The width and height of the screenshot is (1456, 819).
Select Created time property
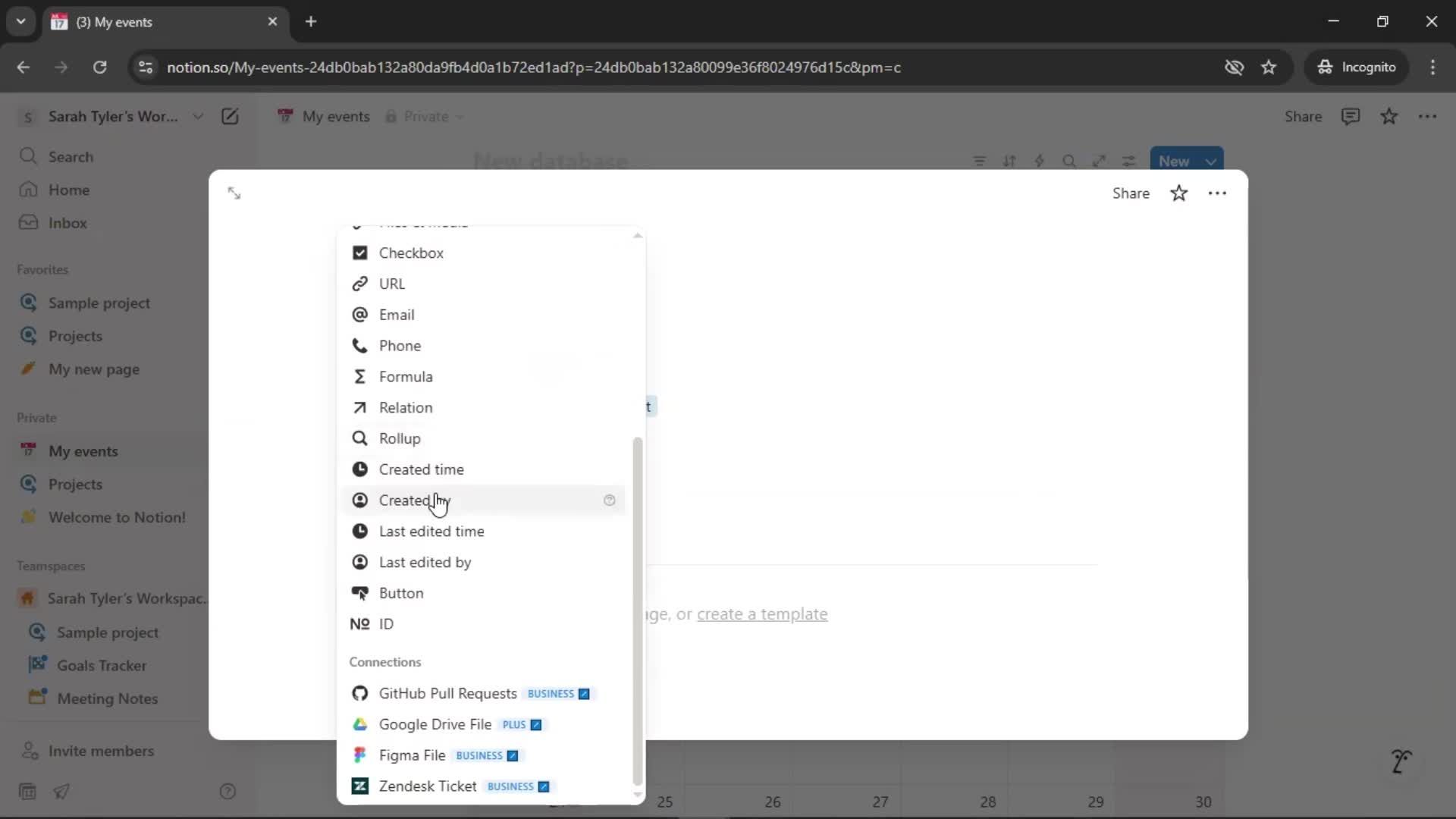[483, 469]
